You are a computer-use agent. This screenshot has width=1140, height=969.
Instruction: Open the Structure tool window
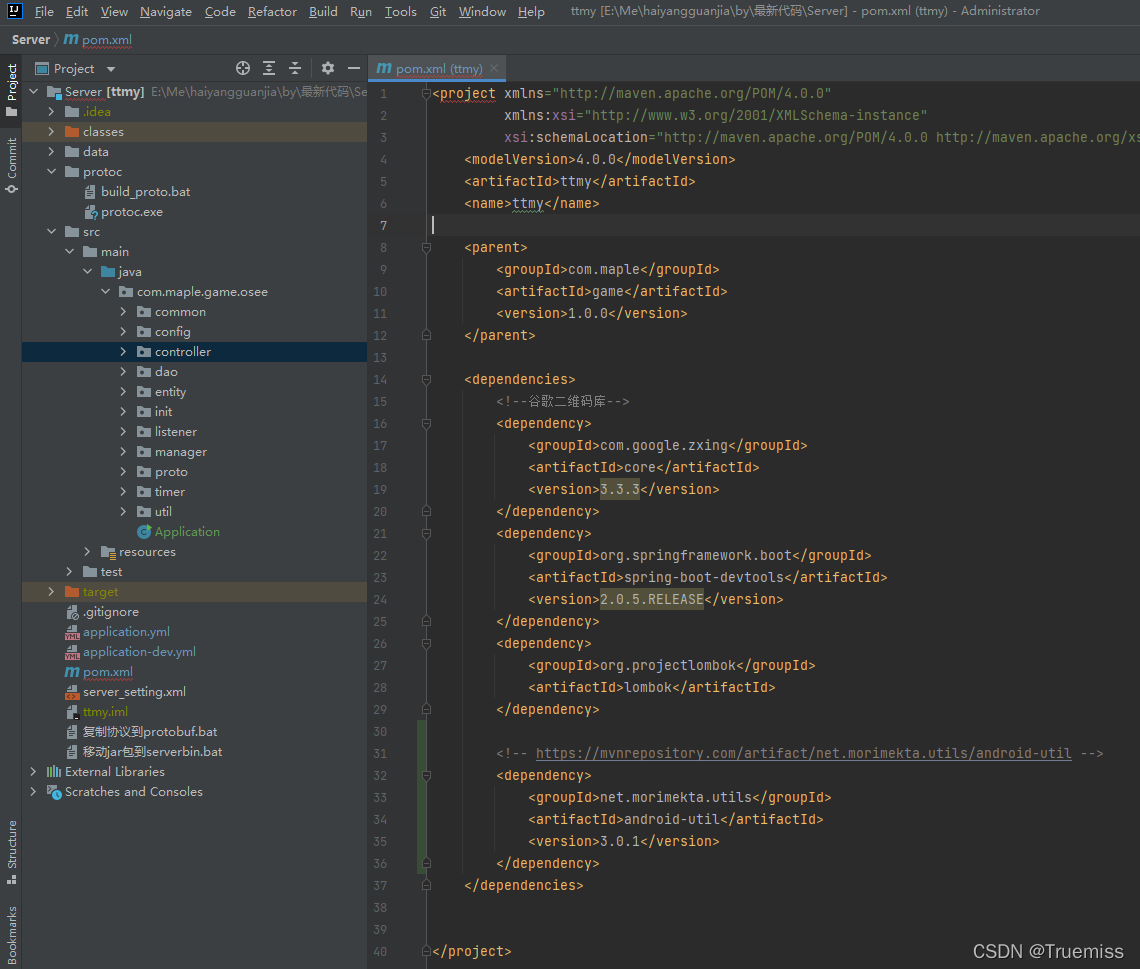(x=11, y=851)
